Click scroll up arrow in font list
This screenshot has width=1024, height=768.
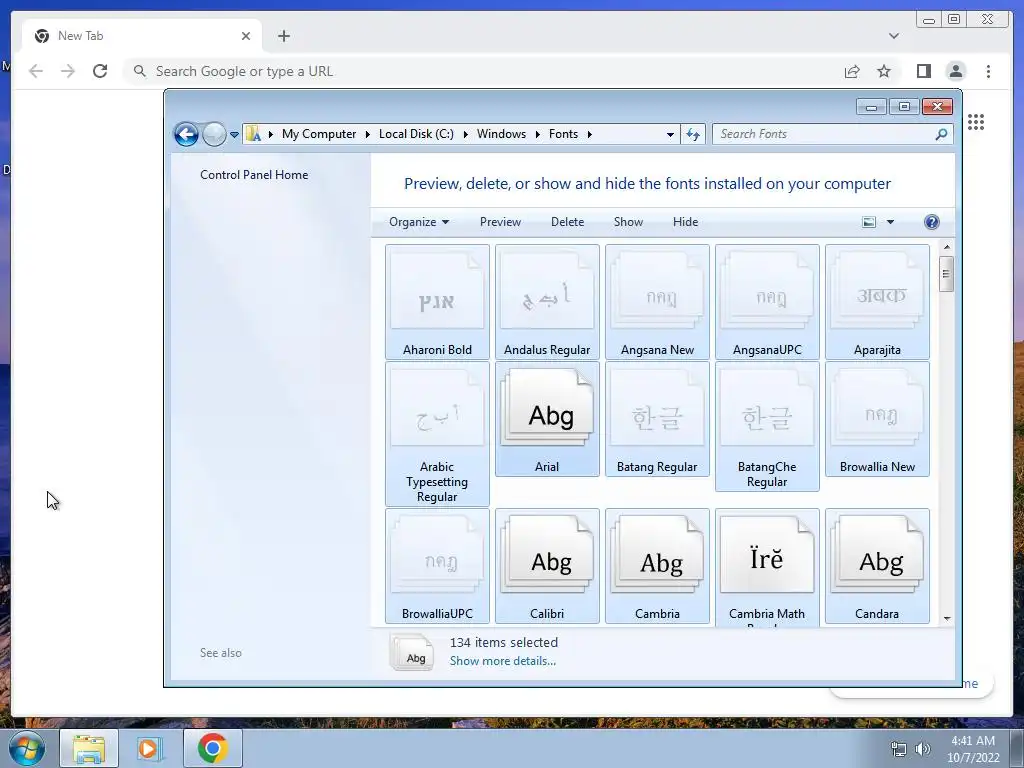pyautogui.click(x=946, y=248)
